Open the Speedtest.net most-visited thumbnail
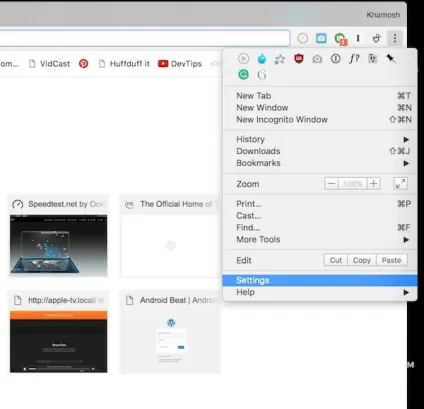The image size is (424, 409). pos(58,236)
